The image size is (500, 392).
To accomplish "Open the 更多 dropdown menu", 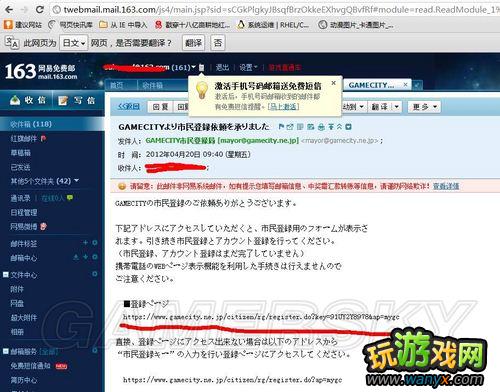I will (424, 107).
